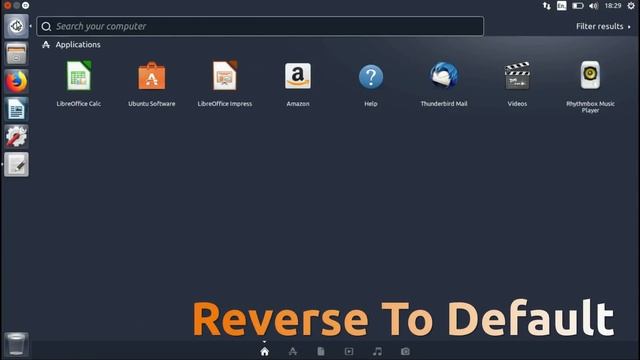
Task: Open the system session gear menu
Action: [631, 6]
